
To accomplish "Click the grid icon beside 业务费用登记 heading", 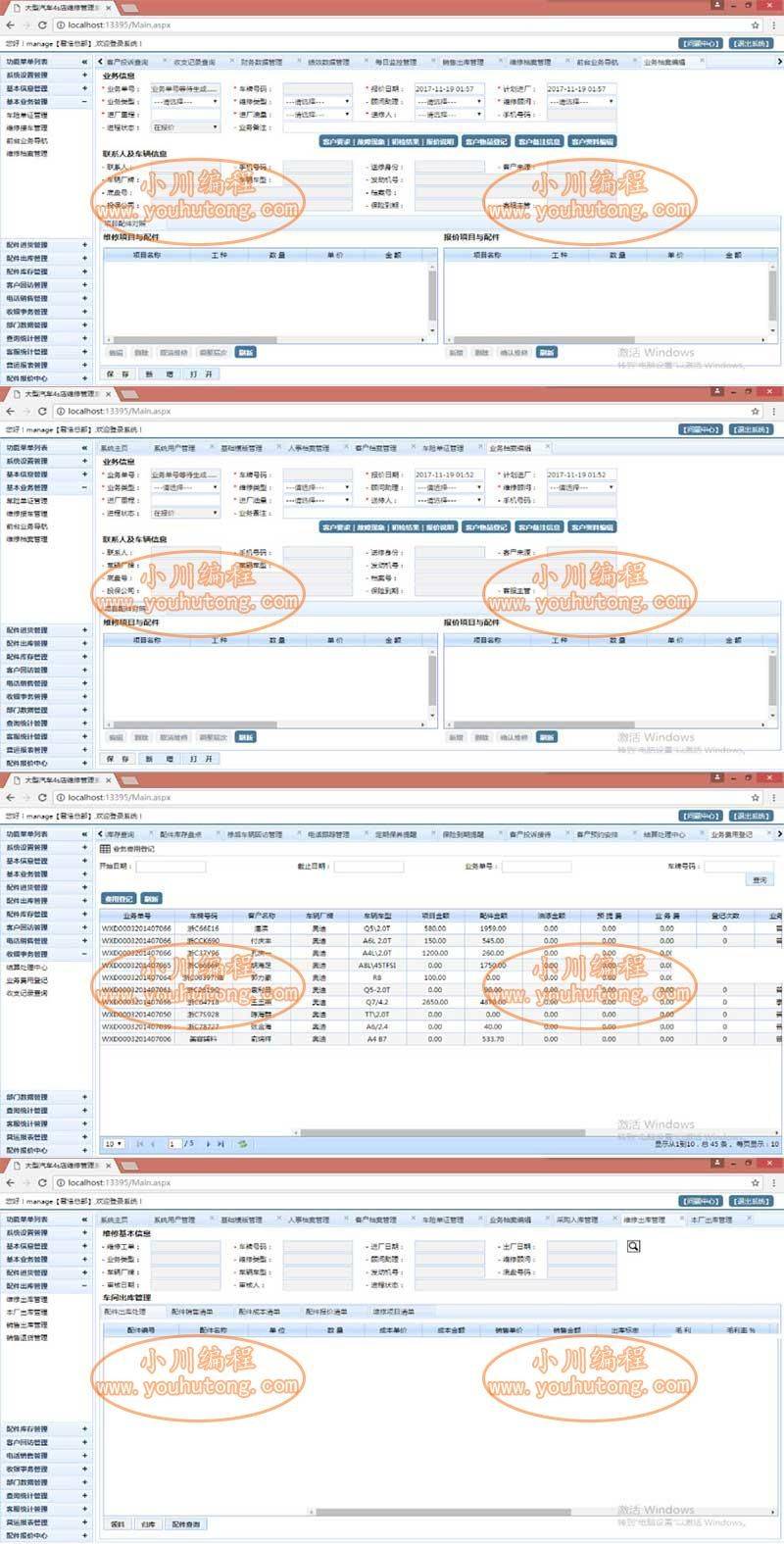I will [x=106, y=849].
